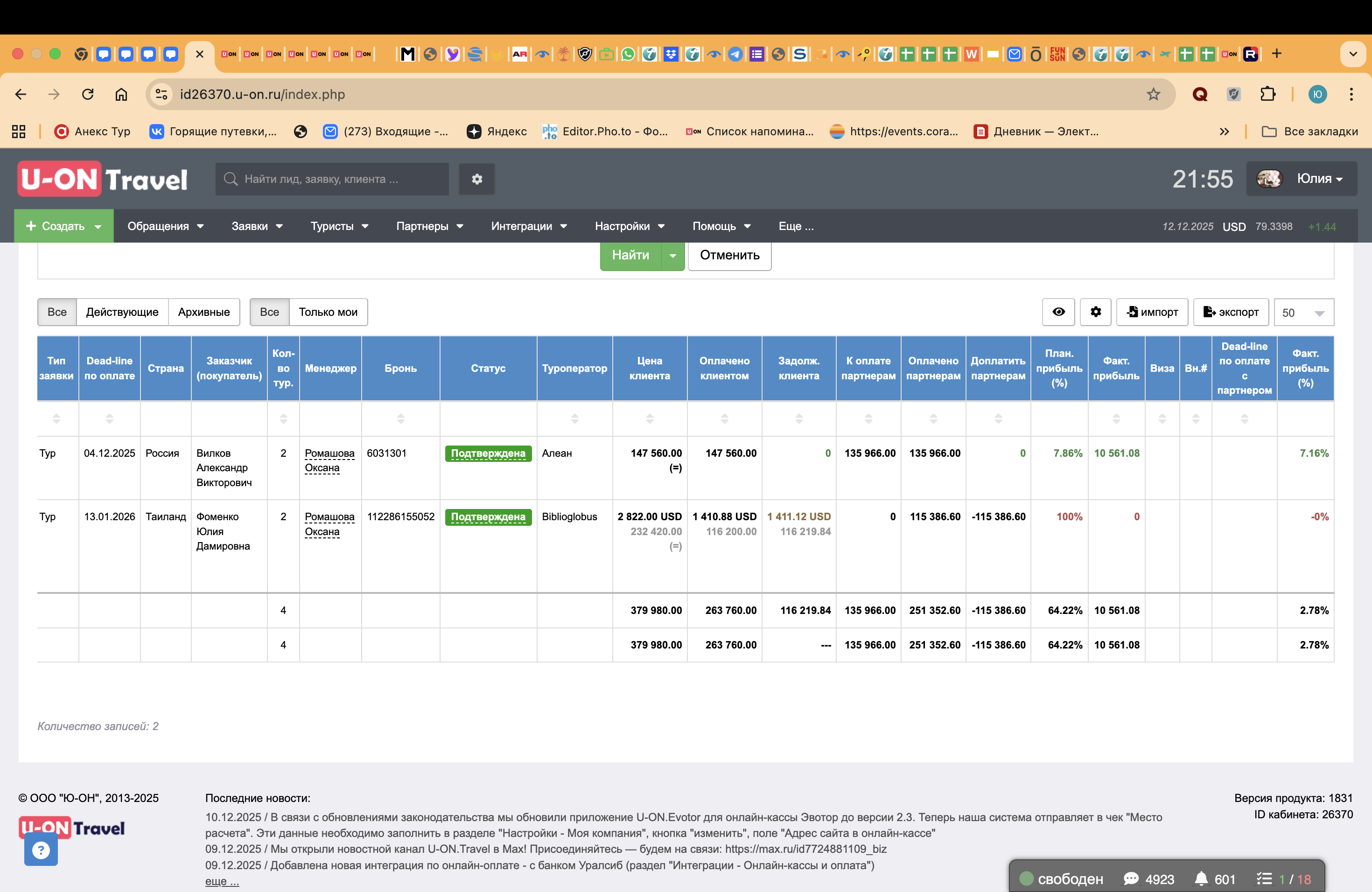Switch filter to Действующие

(122, 312)
